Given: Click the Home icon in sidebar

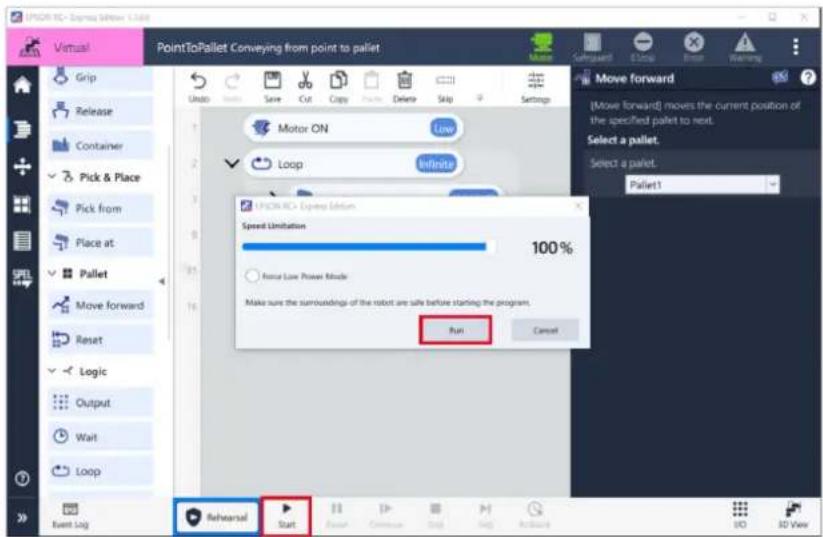Looking at the screenshot, I should click(22, 84).
